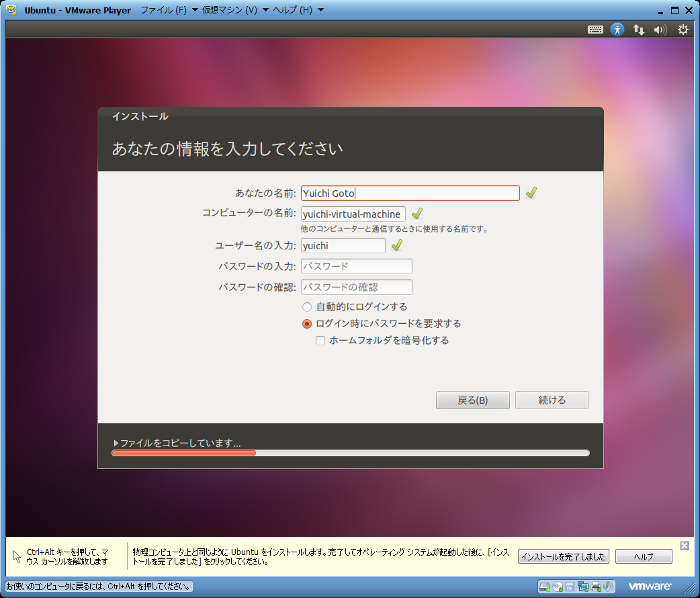Click the ヘルプ button in hint bar
Screen dimensions: 700x598
644,556
